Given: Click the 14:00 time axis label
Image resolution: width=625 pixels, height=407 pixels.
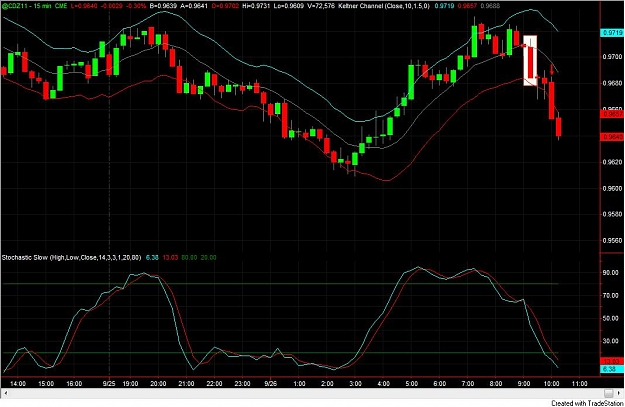Looking at the screenshot, I should point(18,384).
